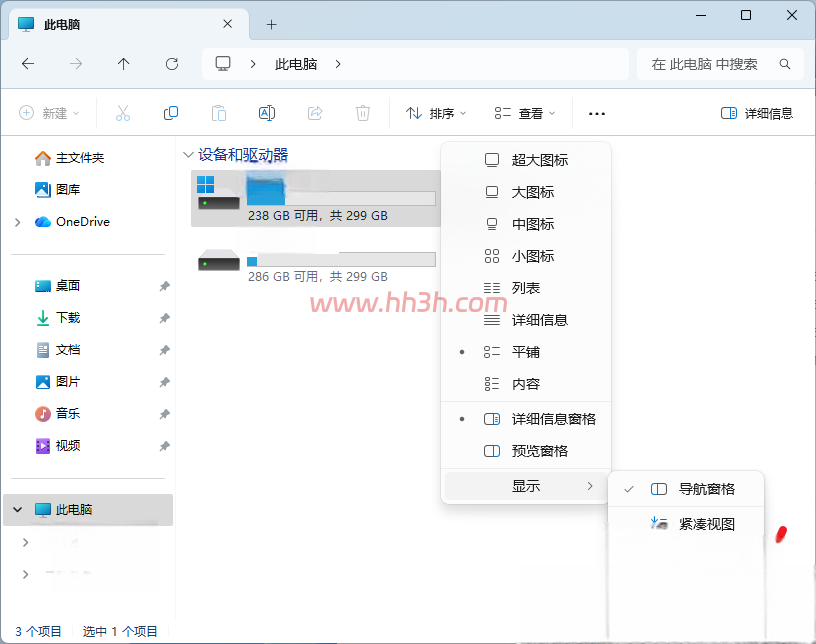Image resolution: width=816 pixels, height=644 pixels.
Task: Click the Delete trash icon
Action: click(x=363, y=113)
